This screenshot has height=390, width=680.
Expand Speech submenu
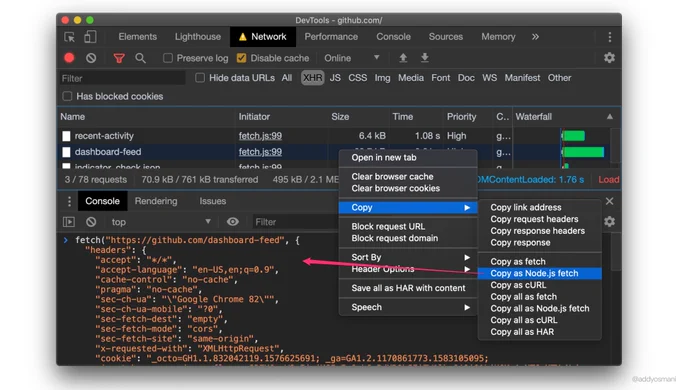(x=408, y=307)
